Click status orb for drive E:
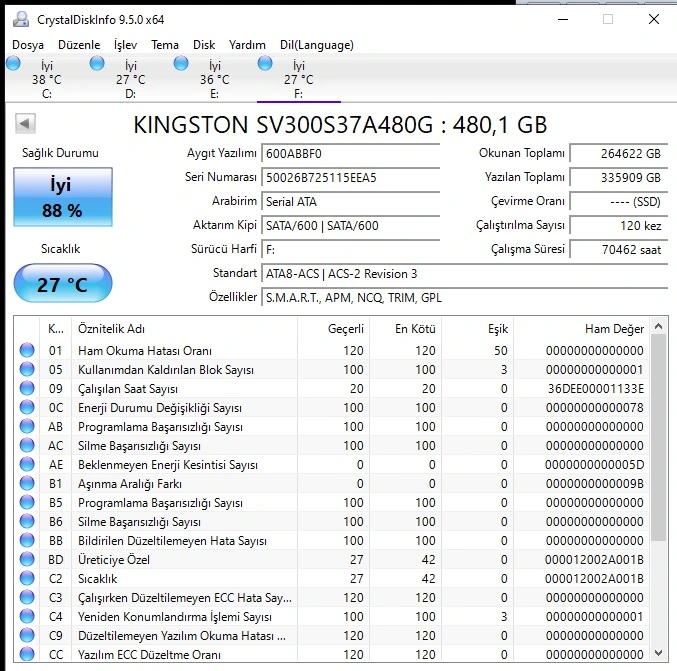The image size is (677, 671). pos(181,63)
